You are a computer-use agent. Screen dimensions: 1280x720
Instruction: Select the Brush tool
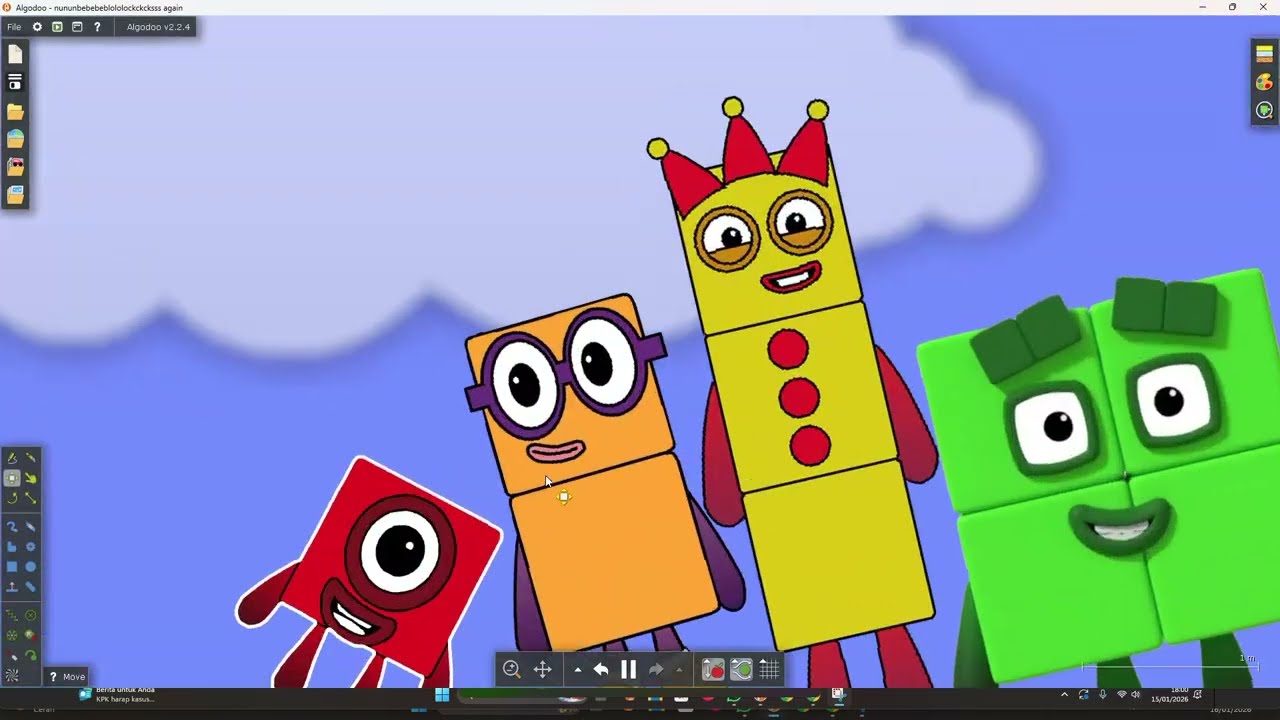pos(12,526)
